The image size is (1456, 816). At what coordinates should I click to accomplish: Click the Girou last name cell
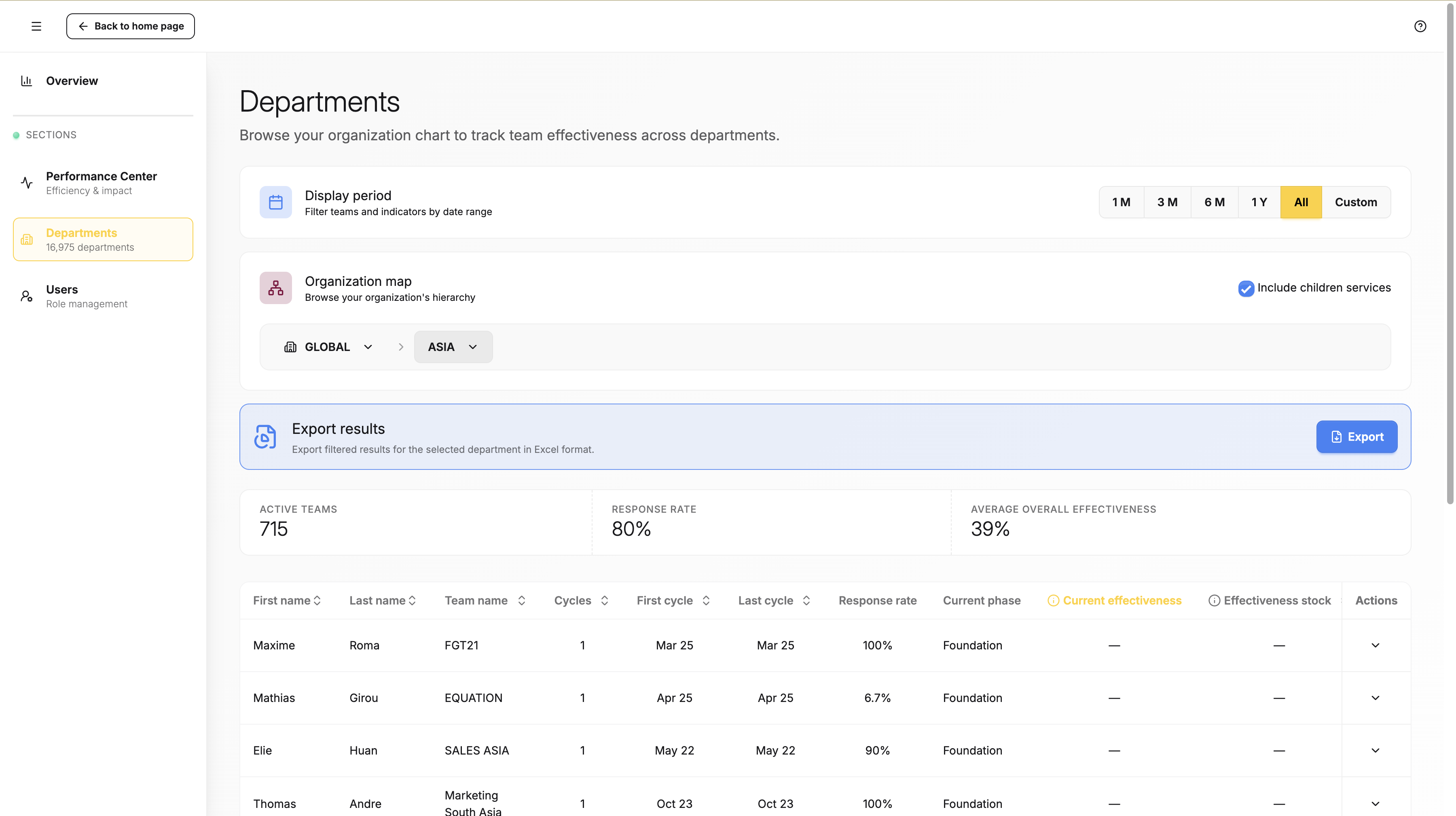point(364,698)
